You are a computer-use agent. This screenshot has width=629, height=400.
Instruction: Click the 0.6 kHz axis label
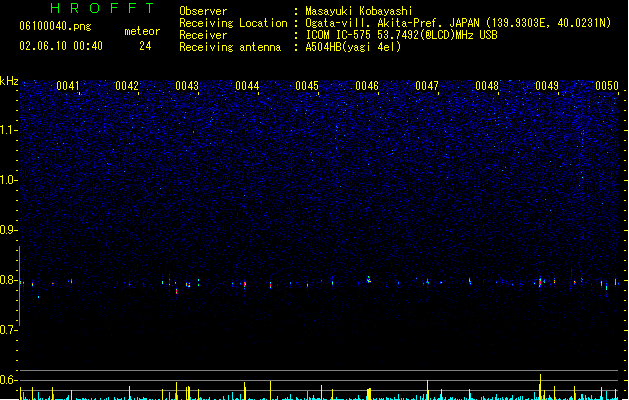tap(9, 380)
